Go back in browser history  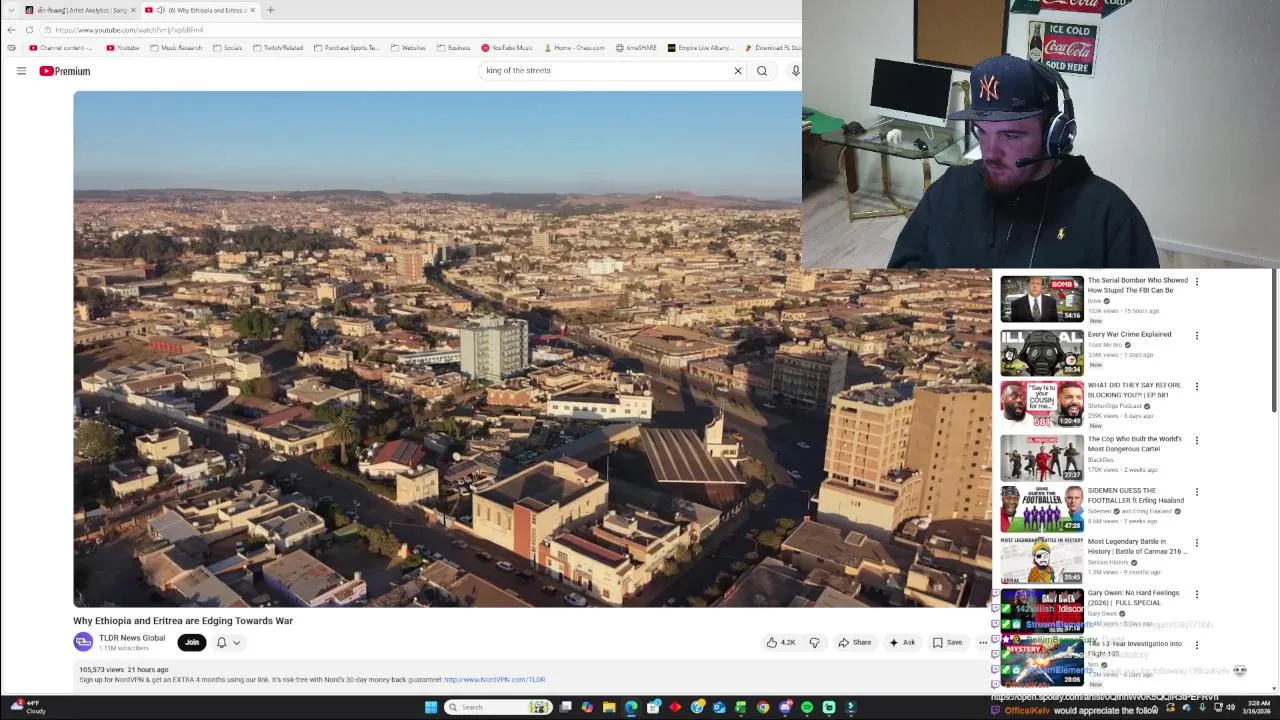pos(11,30)
